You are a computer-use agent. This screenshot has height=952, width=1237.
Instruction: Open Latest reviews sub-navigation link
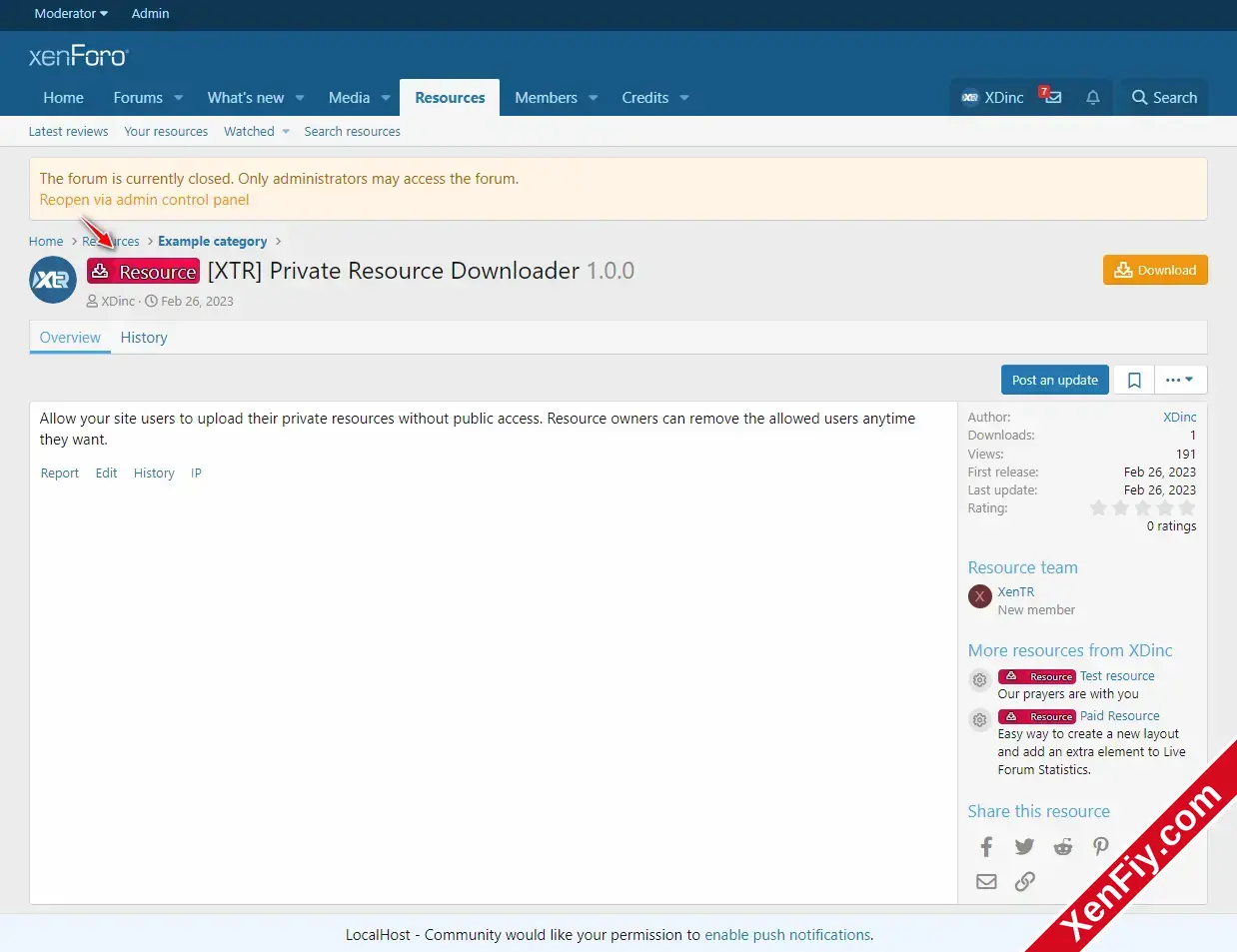[68, 132]
